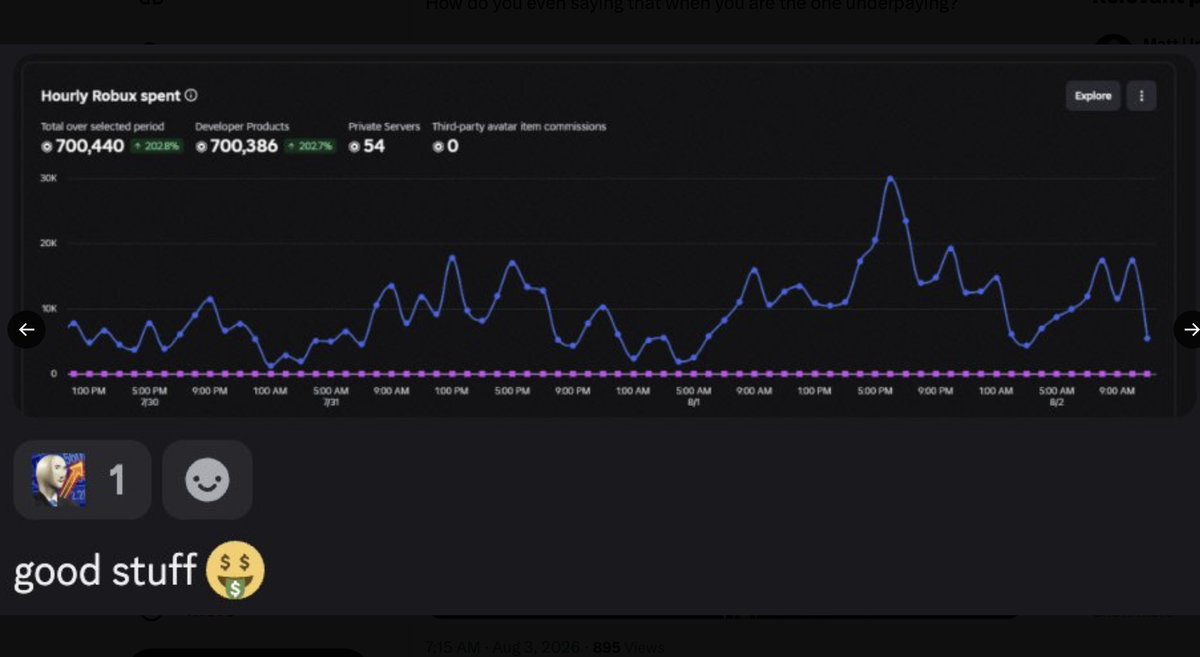Viewport: 1200px width, 657px height.
Task: Click the 7/30 date label on x-axis
Action: (x=148, y=400)
